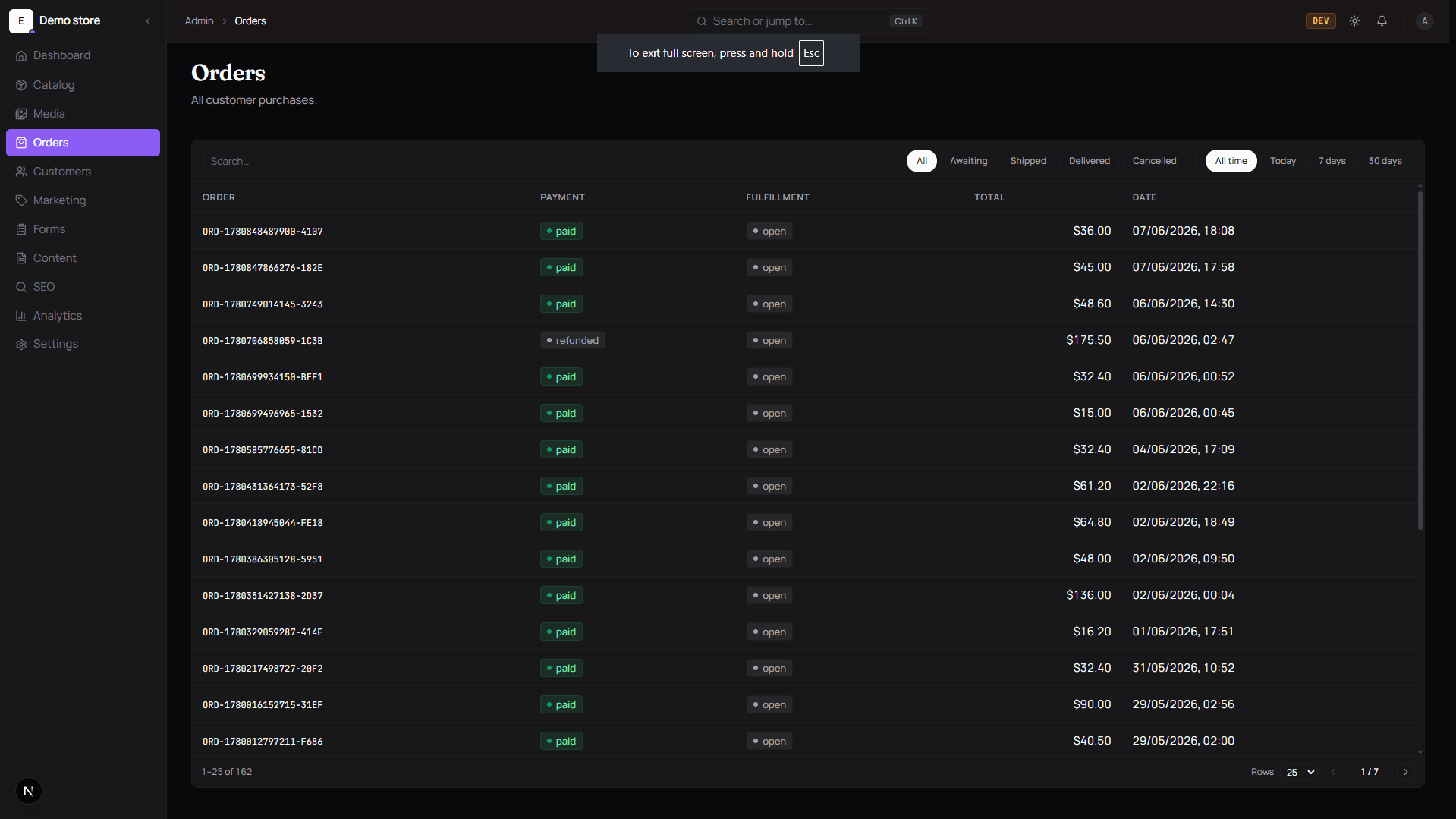This screenshot has height=819, width=1456.
Task: Click the Settings gear icon
Action: [21, 345]
